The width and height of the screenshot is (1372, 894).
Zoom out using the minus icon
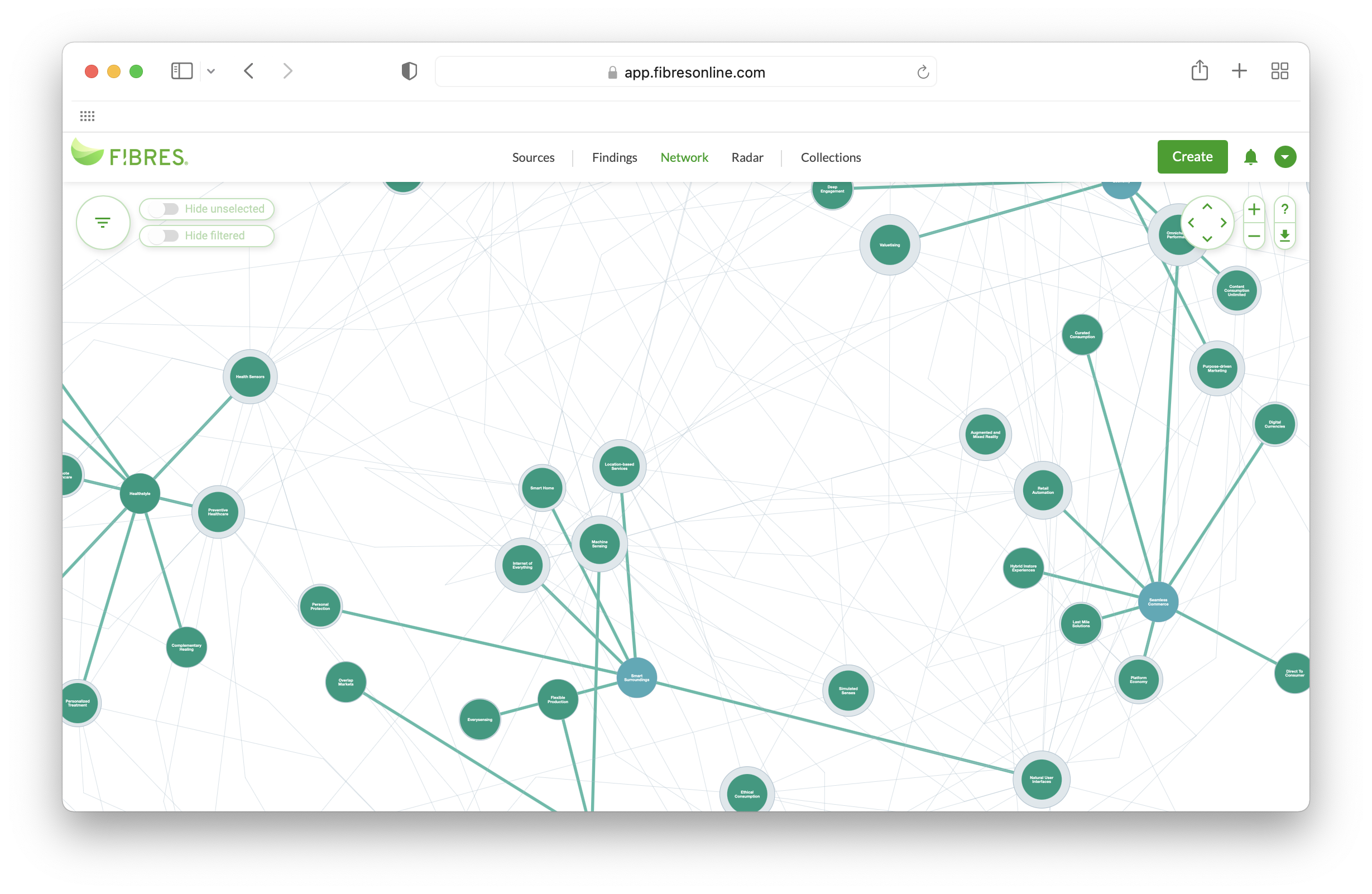[1254, 236]
